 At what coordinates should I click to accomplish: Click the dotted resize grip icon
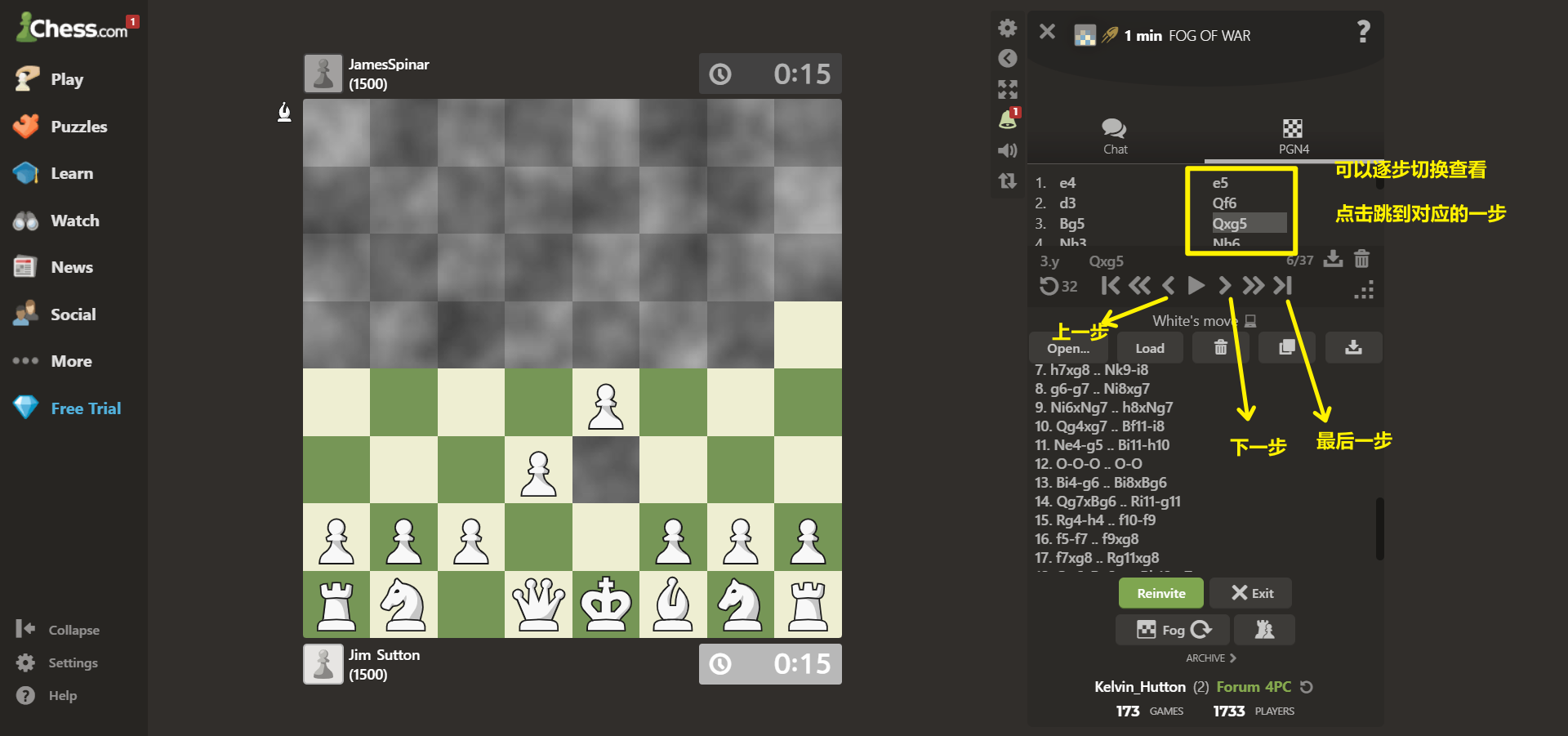click(x=1364, y=290)
